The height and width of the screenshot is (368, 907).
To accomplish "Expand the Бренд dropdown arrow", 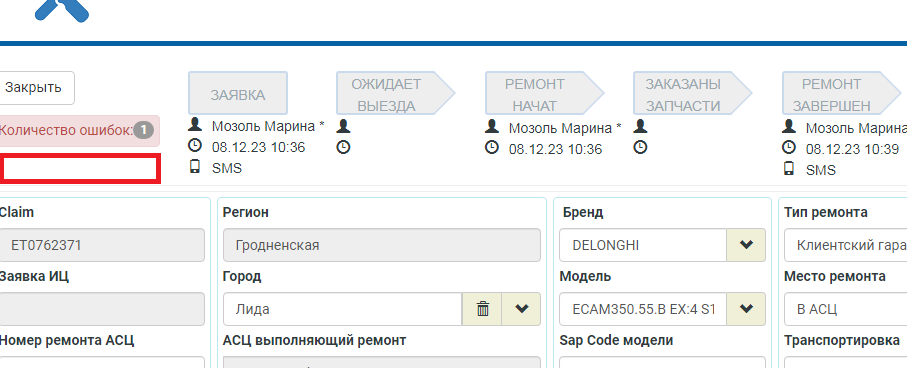I will [746, 245].
